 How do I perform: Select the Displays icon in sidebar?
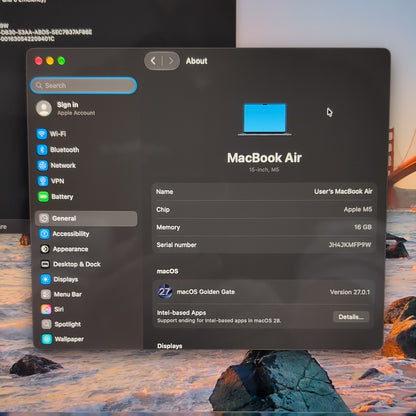[x=46, y=279]
